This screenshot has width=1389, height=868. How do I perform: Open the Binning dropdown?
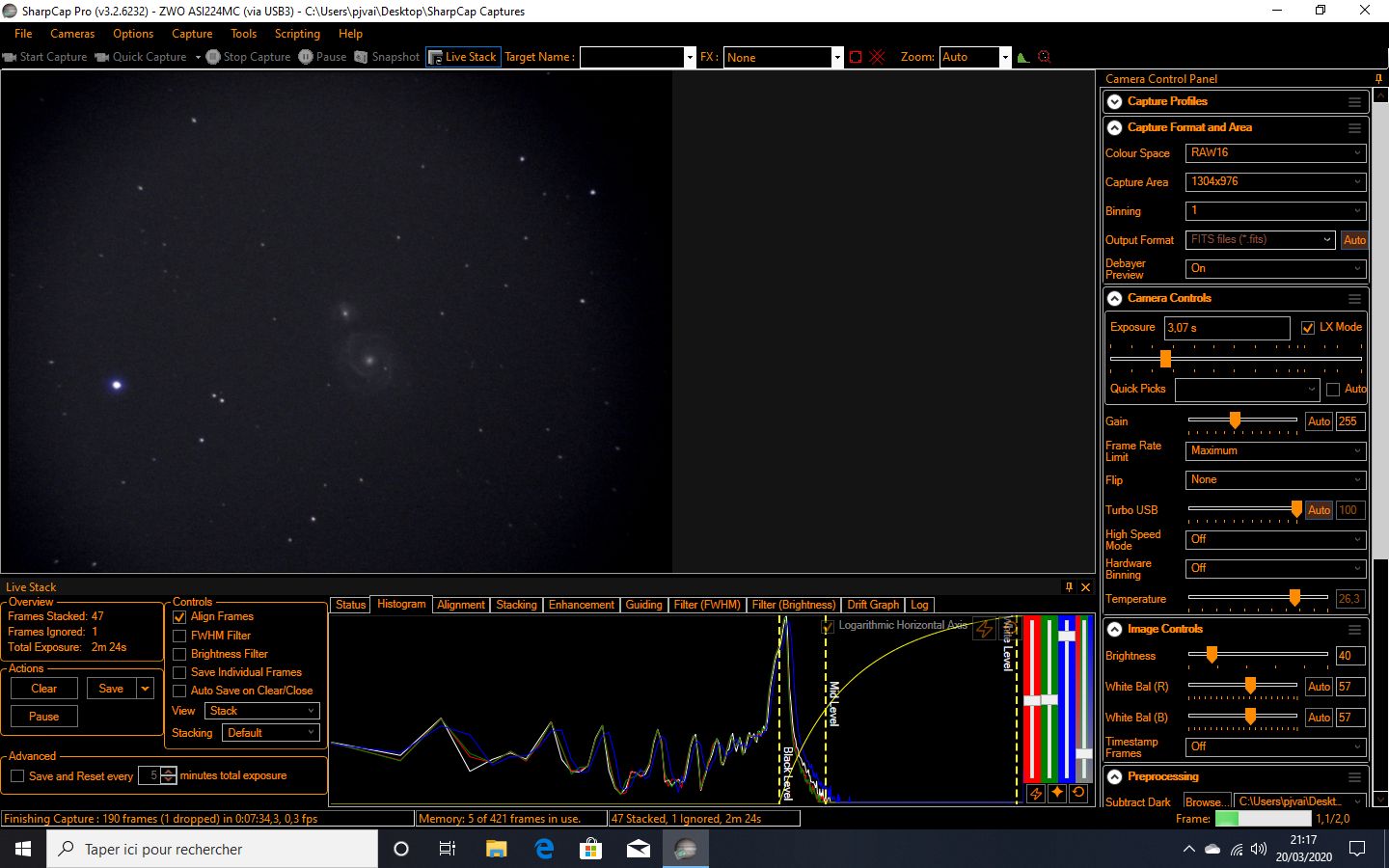tap(1275, 211)
